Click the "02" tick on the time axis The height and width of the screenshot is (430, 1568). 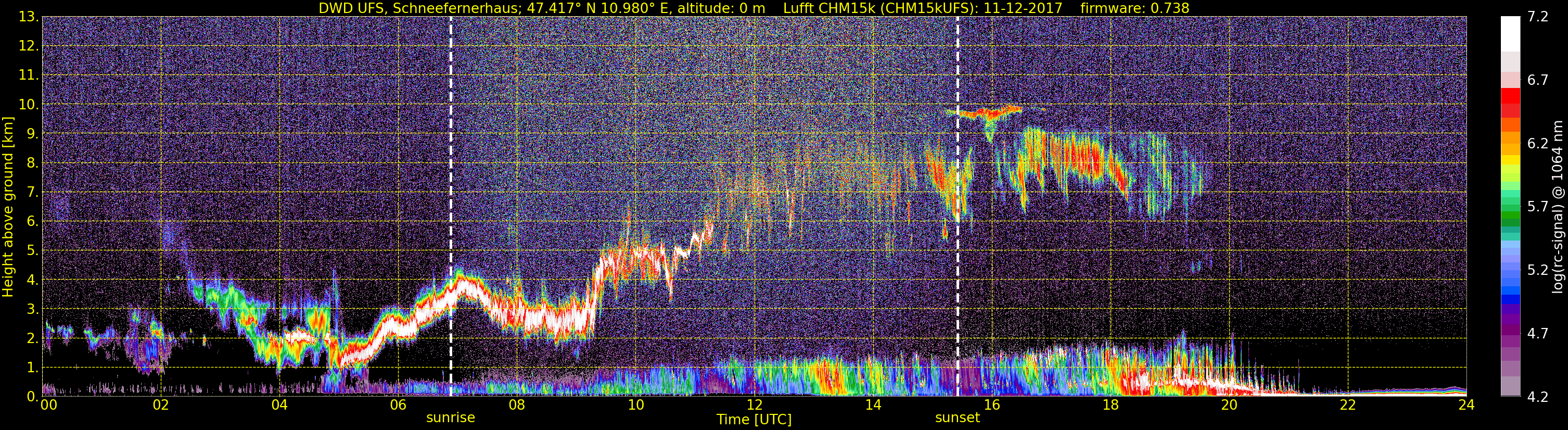160,405
